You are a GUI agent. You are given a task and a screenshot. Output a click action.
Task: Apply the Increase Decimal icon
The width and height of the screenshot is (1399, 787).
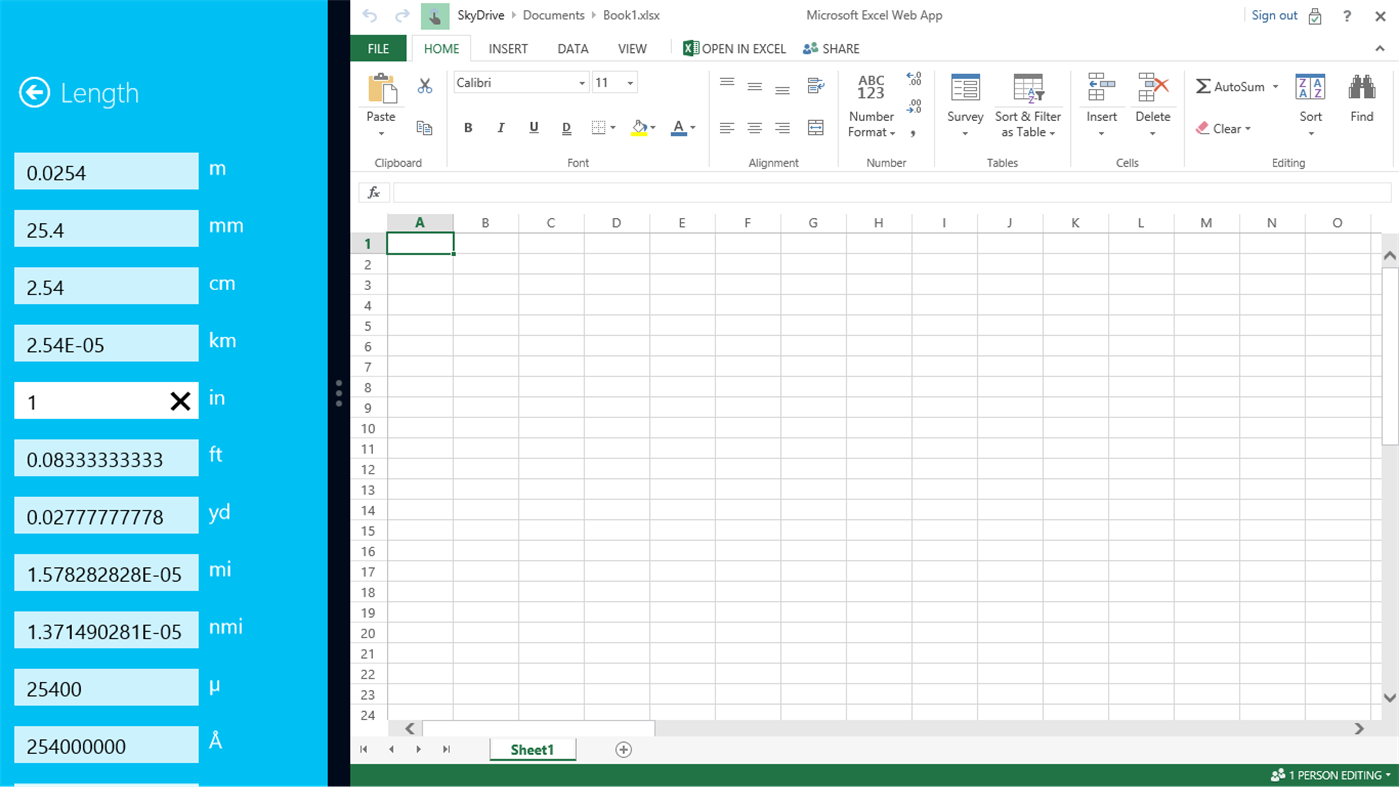pos(915,78)
